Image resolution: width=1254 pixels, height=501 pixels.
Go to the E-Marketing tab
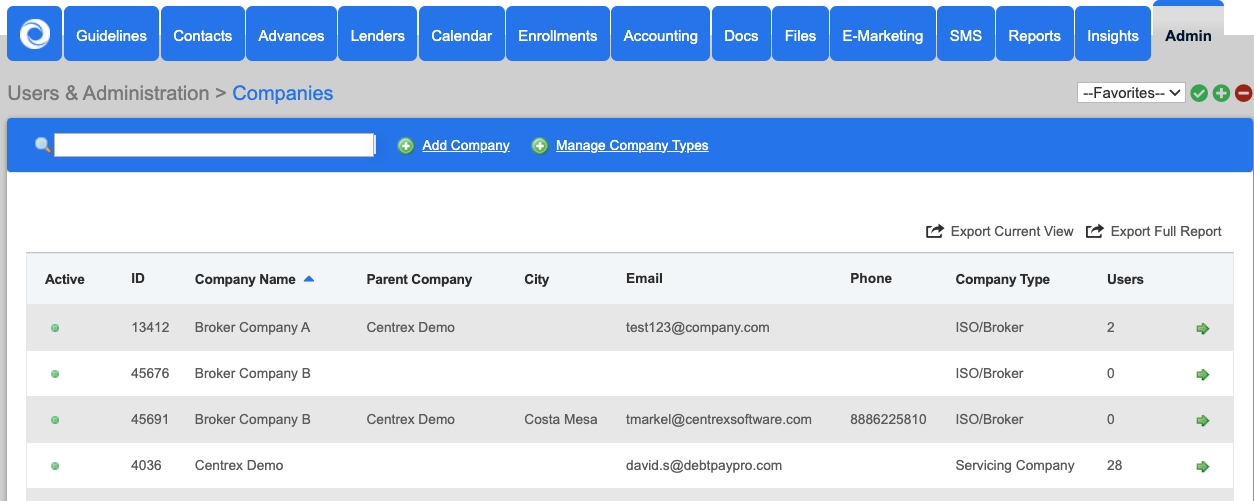pyautogui.click(x=882, y=35)
